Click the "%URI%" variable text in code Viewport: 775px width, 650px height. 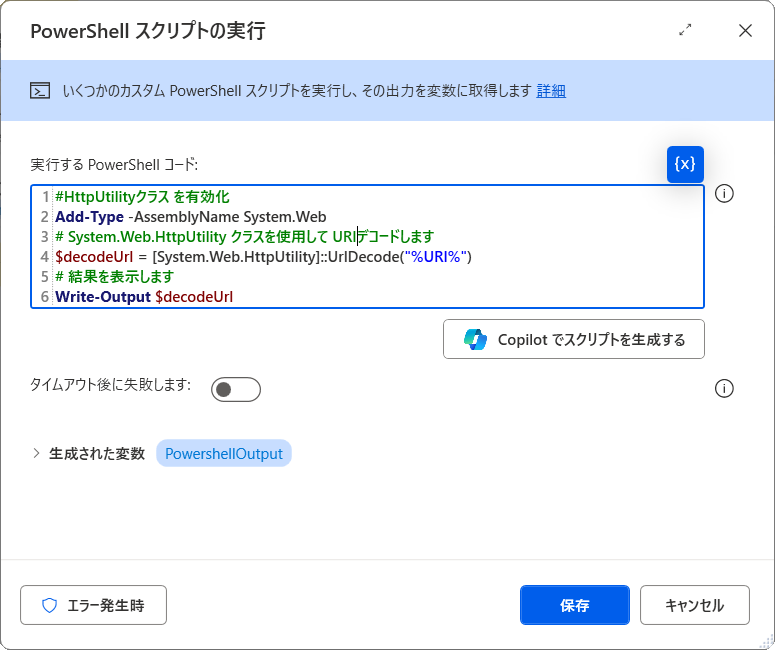coord(436,257)
